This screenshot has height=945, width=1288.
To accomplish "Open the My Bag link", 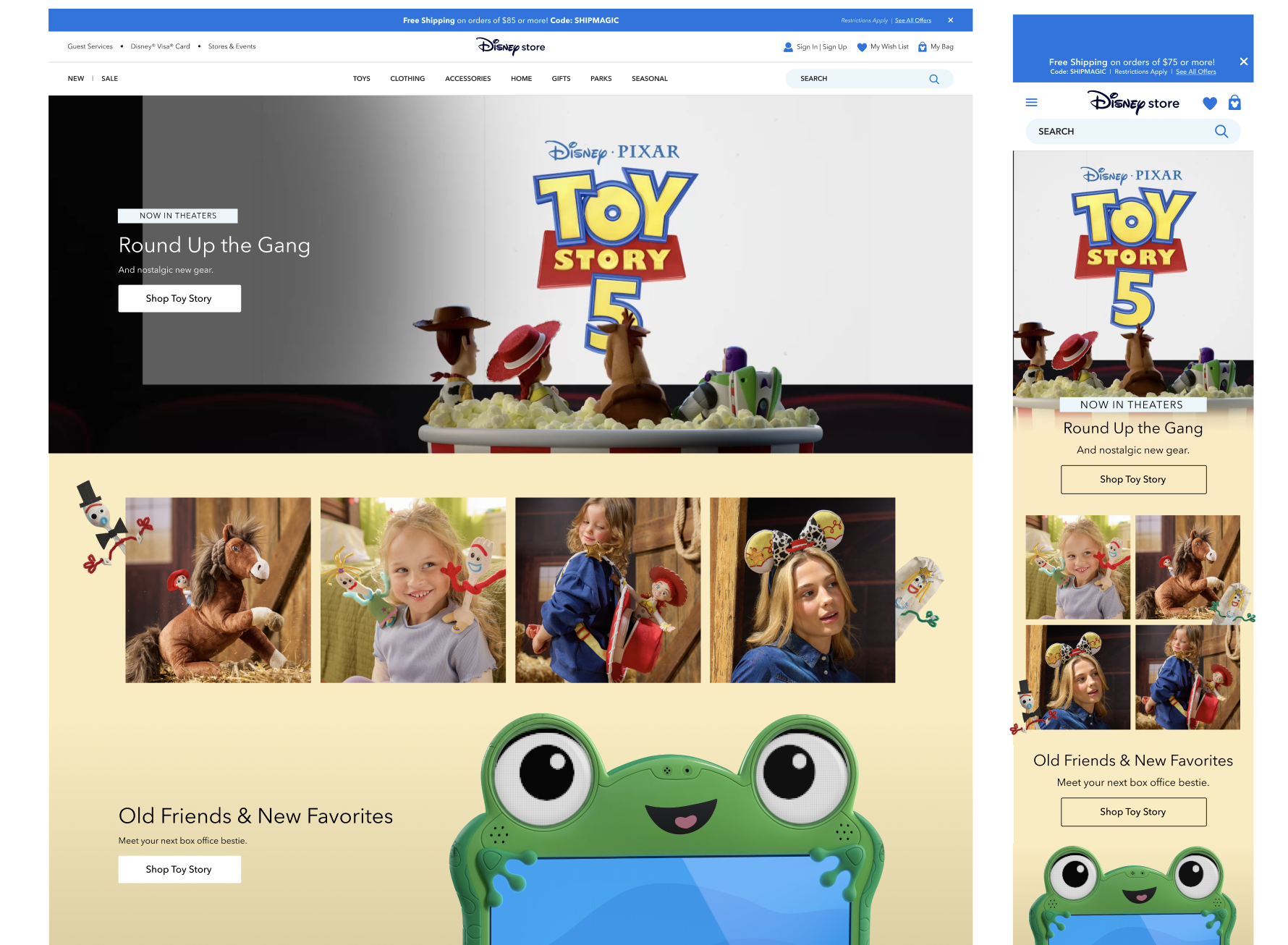I will click(x=942, y=47).
